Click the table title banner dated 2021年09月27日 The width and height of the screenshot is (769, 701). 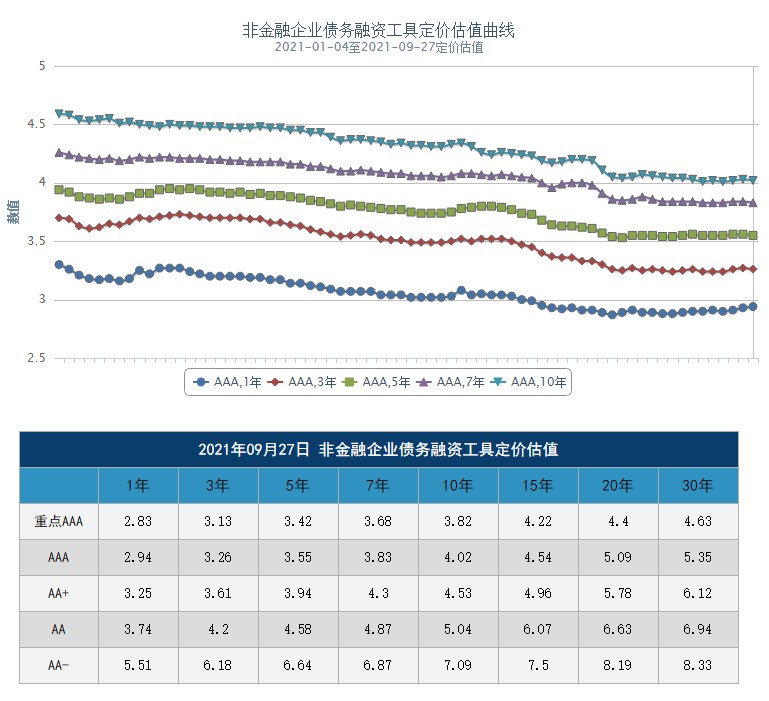(379, 450)
